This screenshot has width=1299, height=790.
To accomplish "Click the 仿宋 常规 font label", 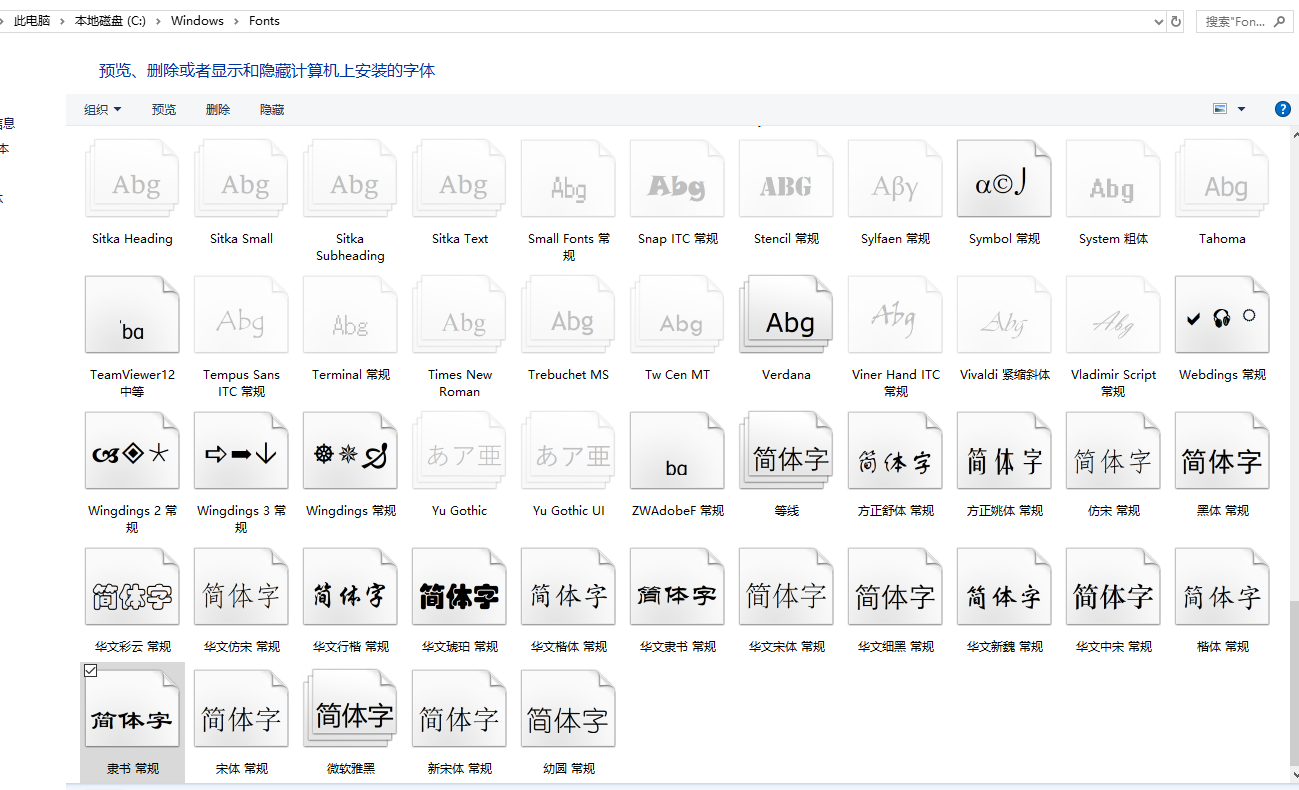I will coord(1113,511).
